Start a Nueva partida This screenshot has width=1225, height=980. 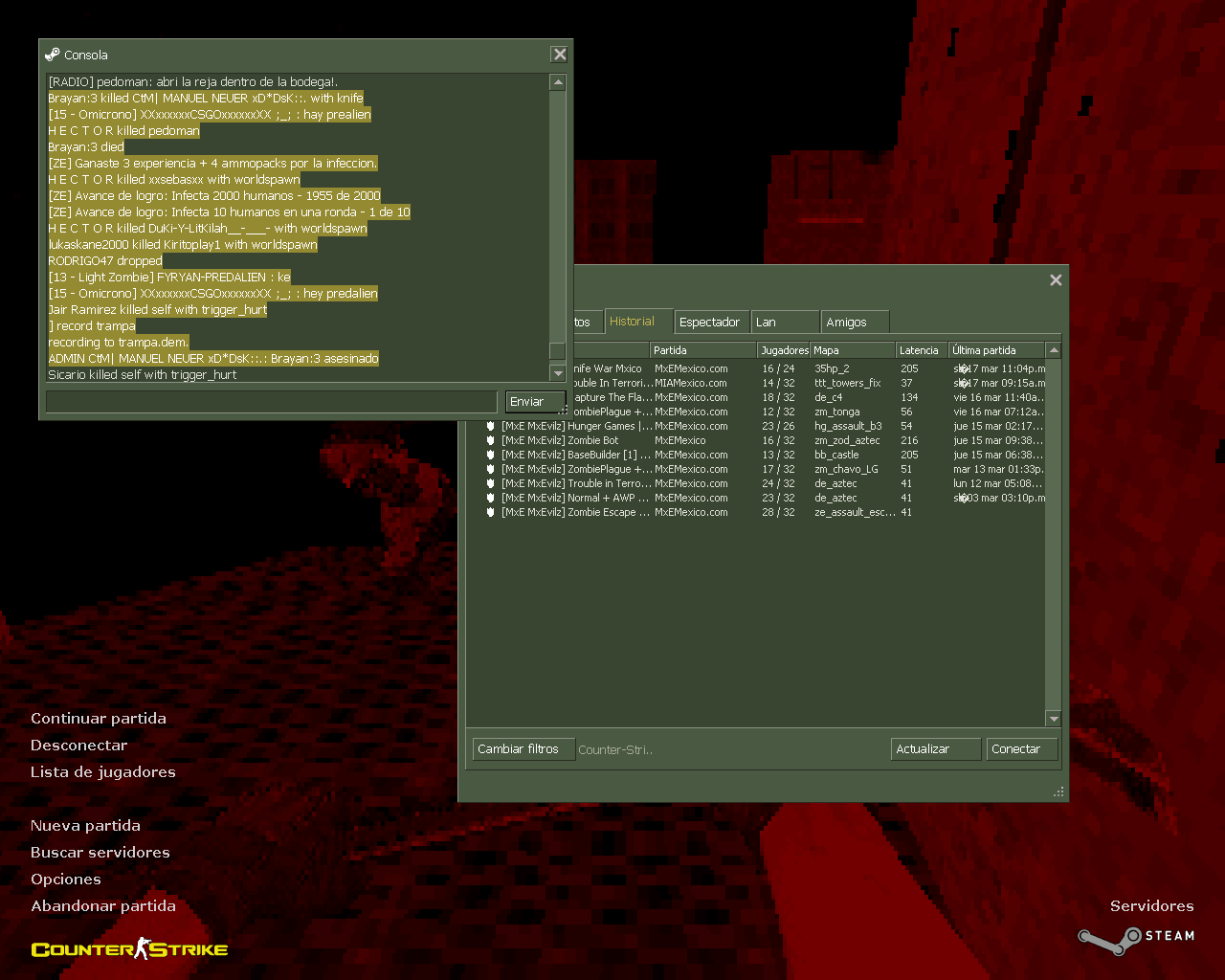(85, 826)
